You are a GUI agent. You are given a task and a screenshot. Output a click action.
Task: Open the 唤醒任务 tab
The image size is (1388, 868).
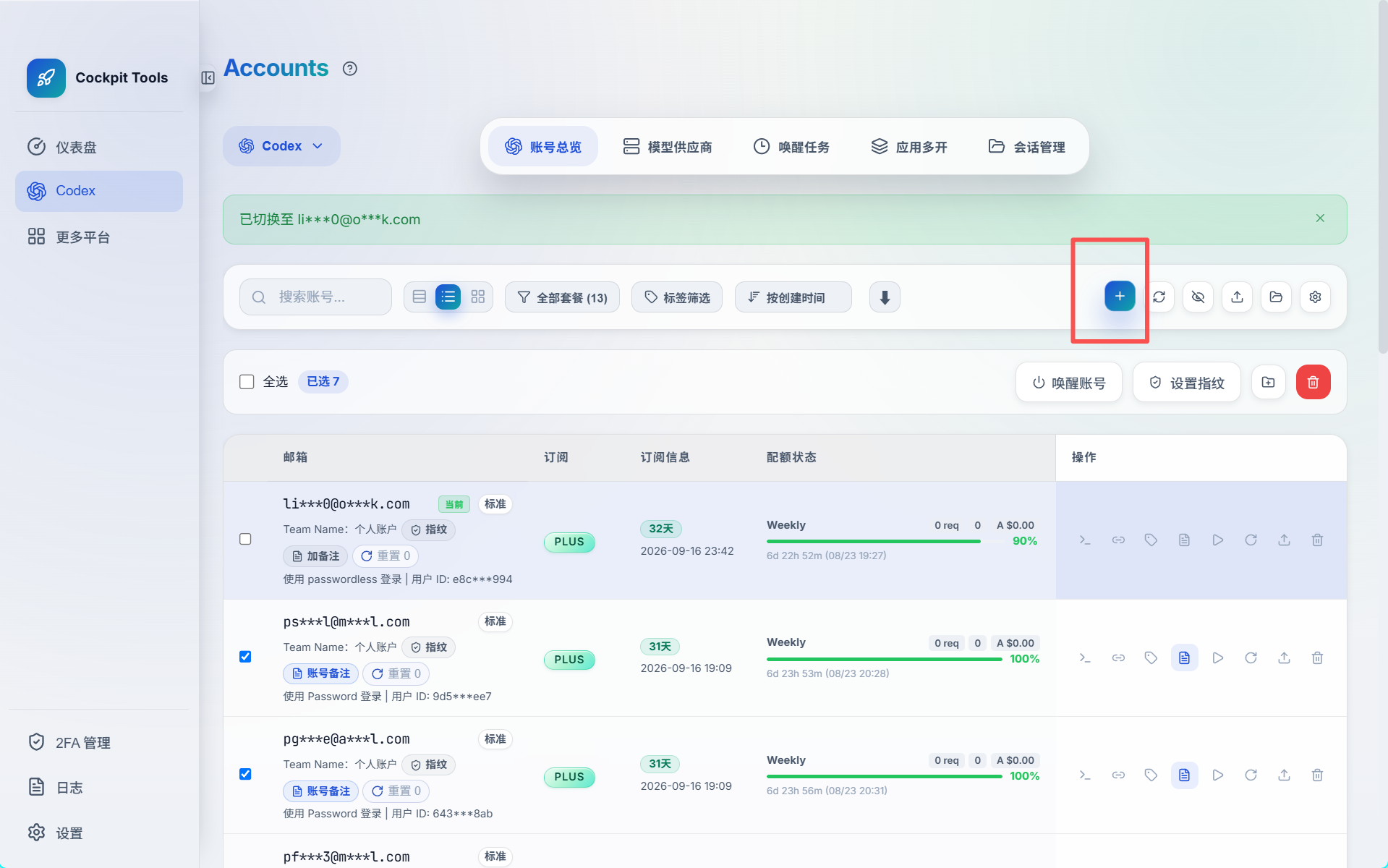click(x=791, y=147)
